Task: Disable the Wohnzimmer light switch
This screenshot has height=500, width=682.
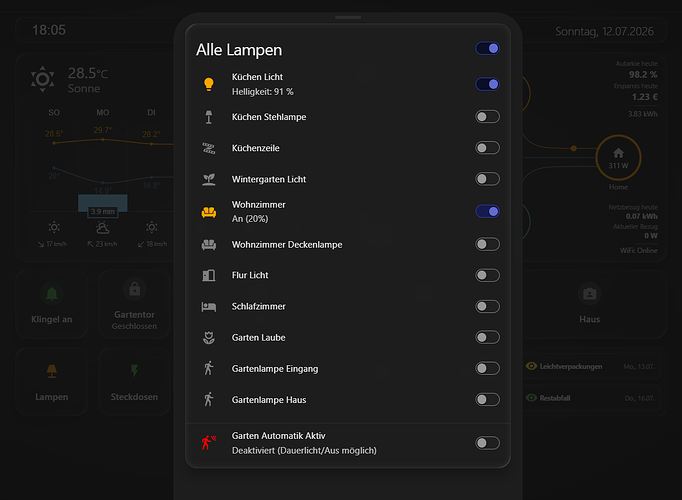Action: [x=487, y=212]
